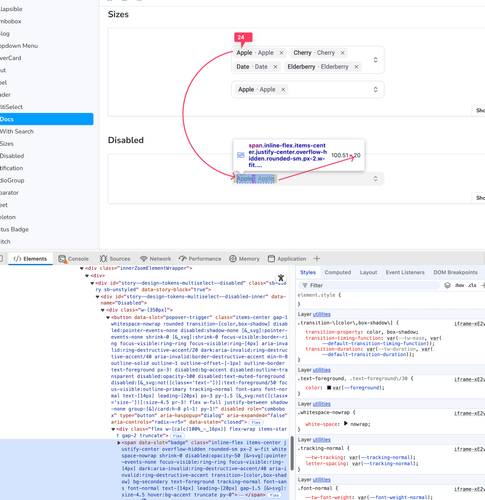This screenshot has width=485, height=500.
Task: Toggle the :hov element state panel
Action: [460, 285]
